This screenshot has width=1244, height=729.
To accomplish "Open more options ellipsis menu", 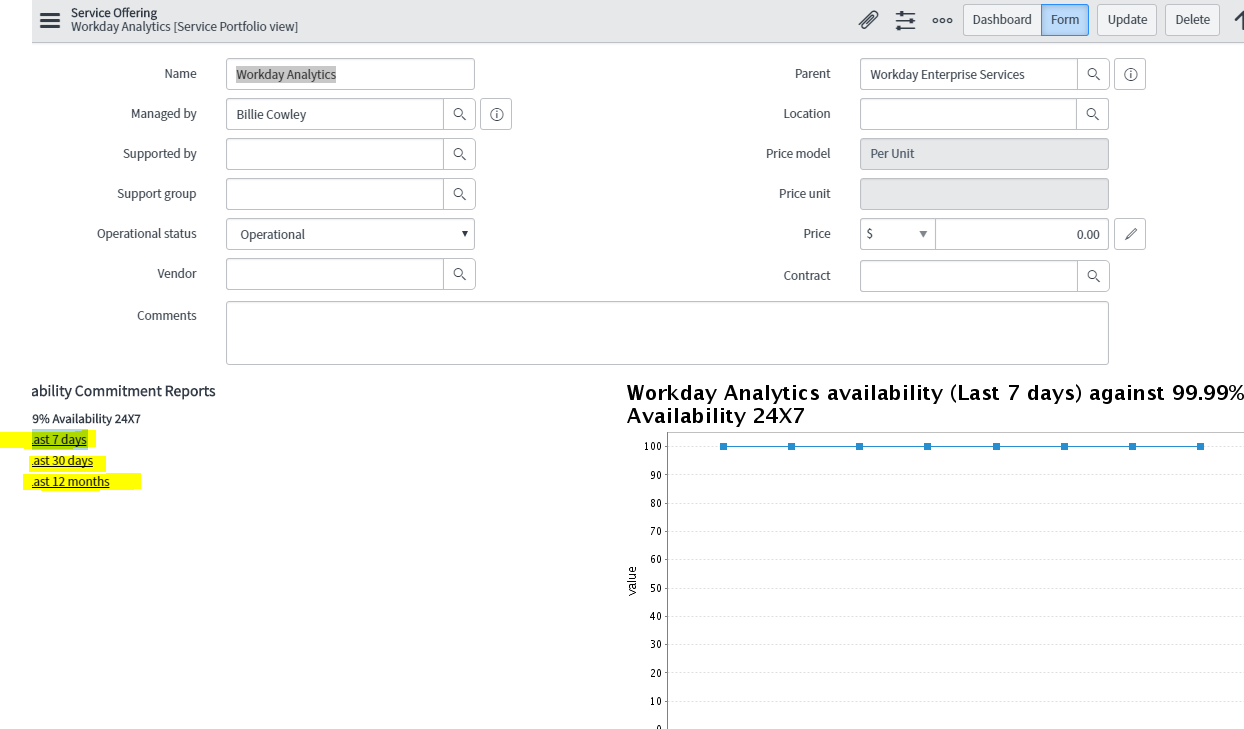I will pos(942,20).
